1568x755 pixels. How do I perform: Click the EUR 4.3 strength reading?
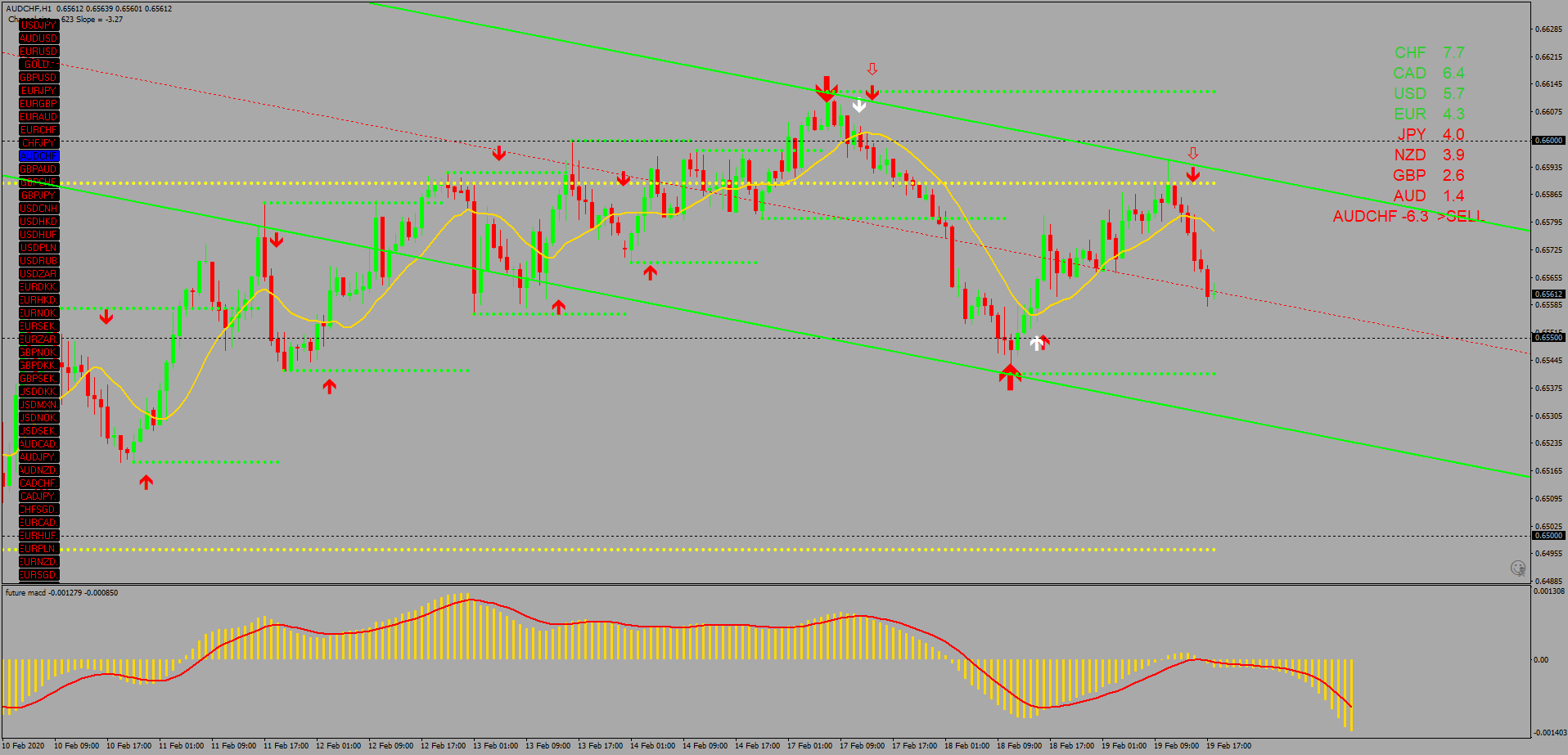[1430, 114]
